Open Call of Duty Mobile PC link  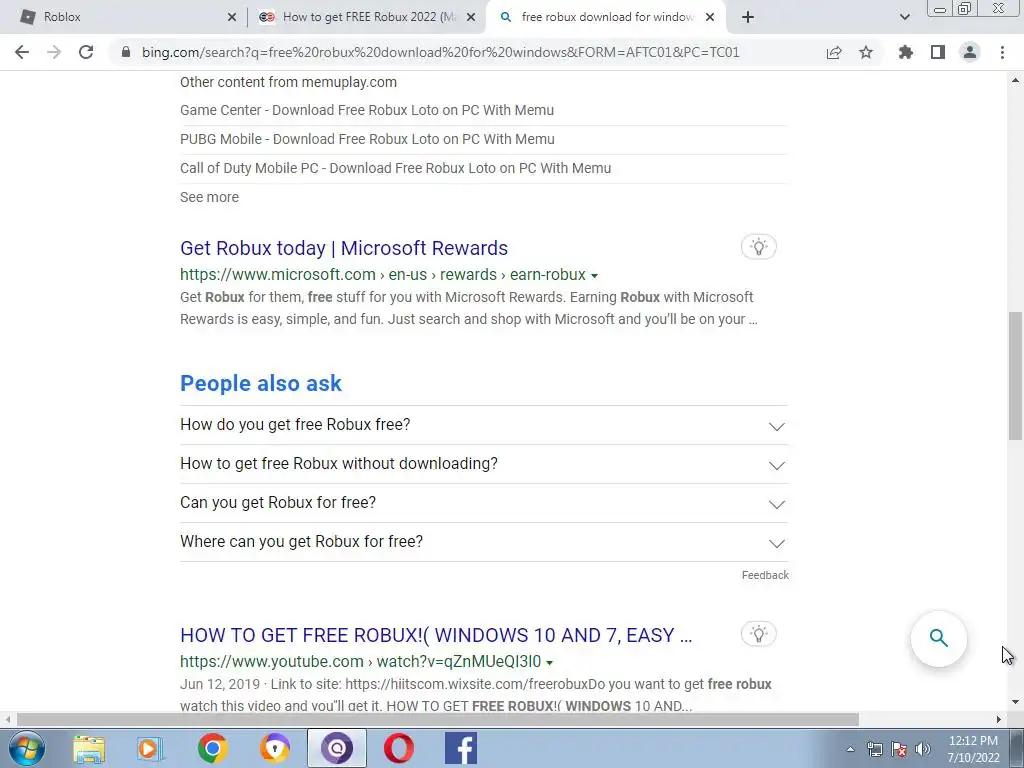396,168
